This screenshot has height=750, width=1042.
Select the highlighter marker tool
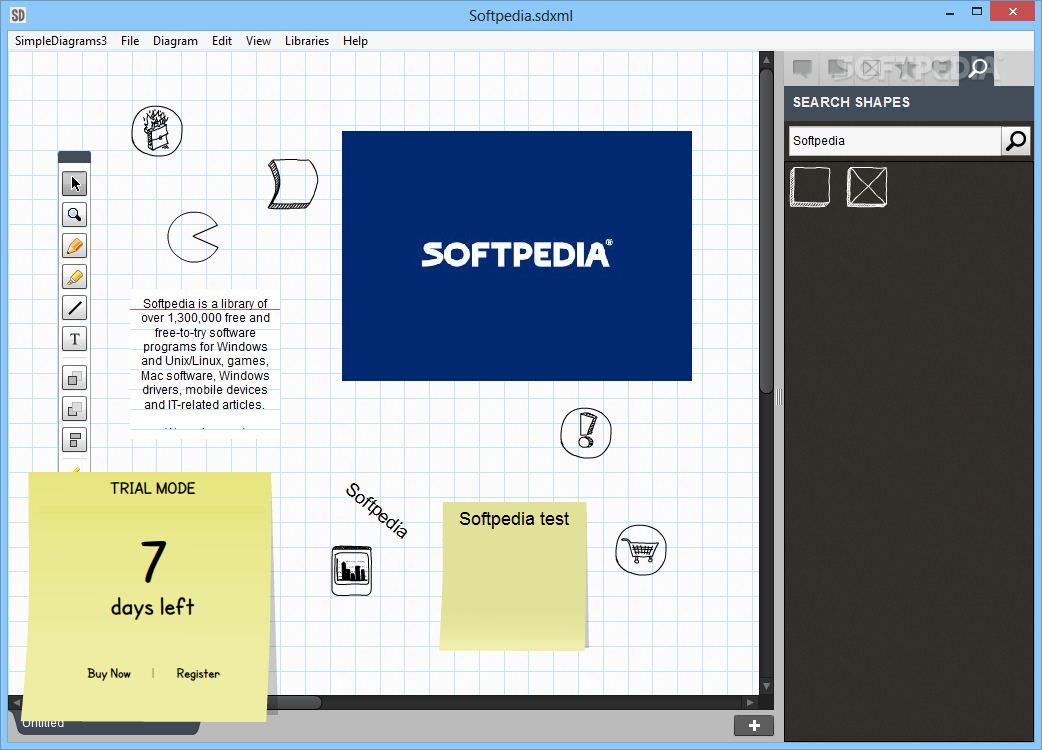pos(74,277)
